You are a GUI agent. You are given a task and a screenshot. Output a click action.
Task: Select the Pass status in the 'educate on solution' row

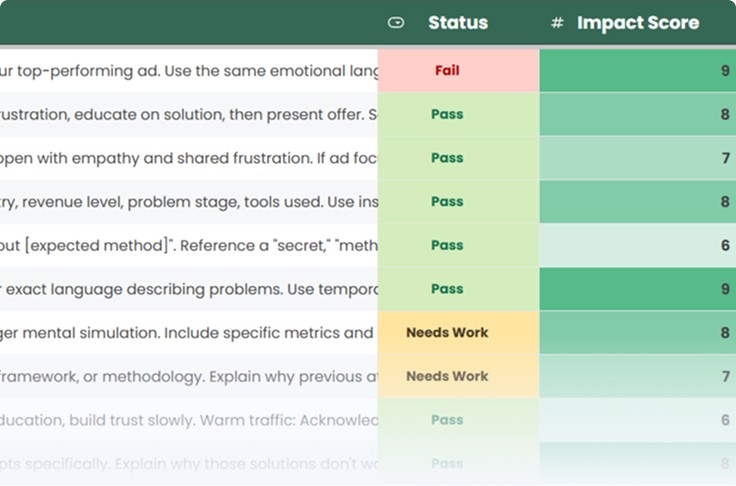tap(447, 114)
